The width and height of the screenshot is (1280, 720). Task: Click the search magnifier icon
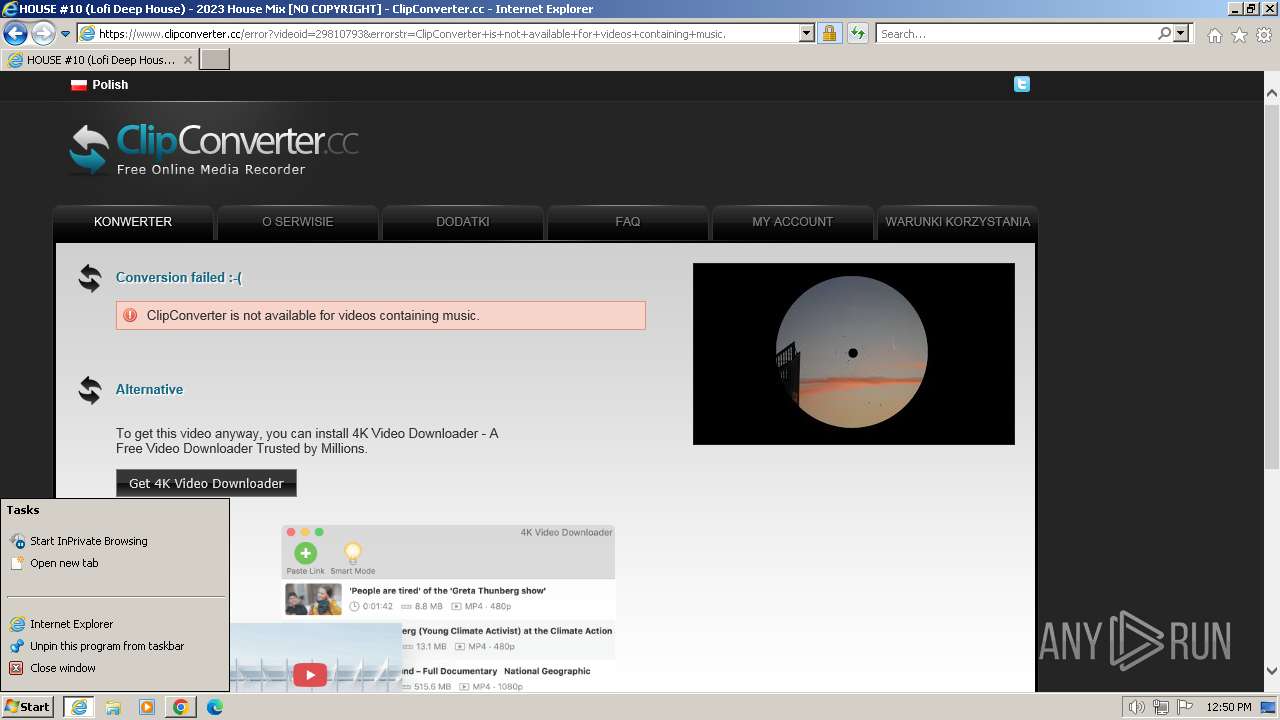click(1164, 33)
